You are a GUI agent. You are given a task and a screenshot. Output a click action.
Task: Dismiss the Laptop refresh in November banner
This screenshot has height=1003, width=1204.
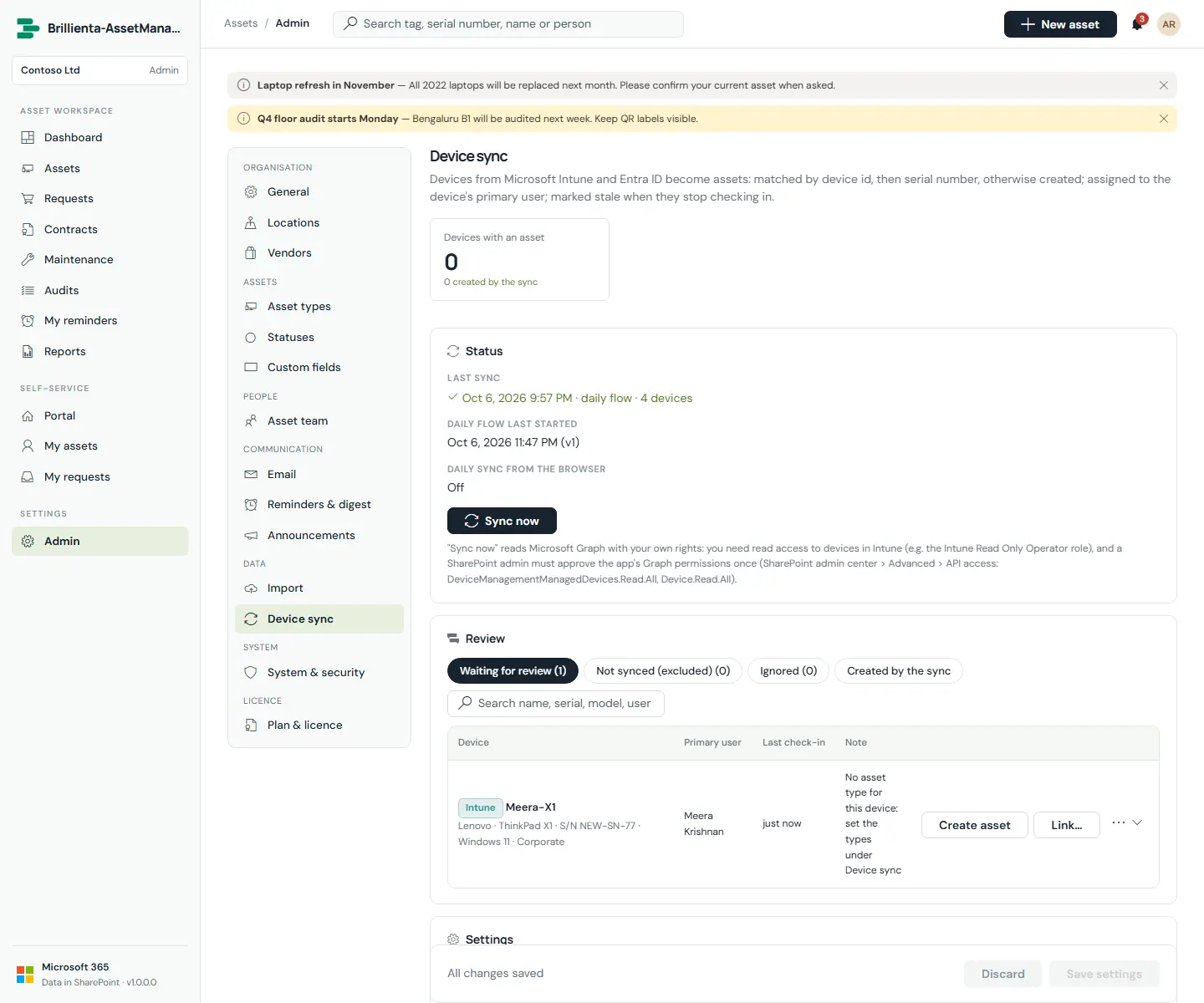(x=1164, y=85)
